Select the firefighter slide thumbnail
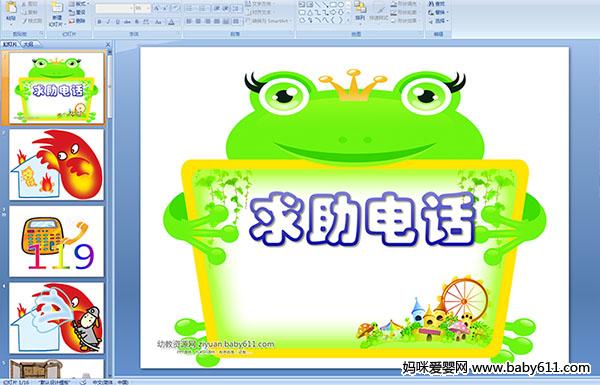600x385 pixels. (57, 318)
